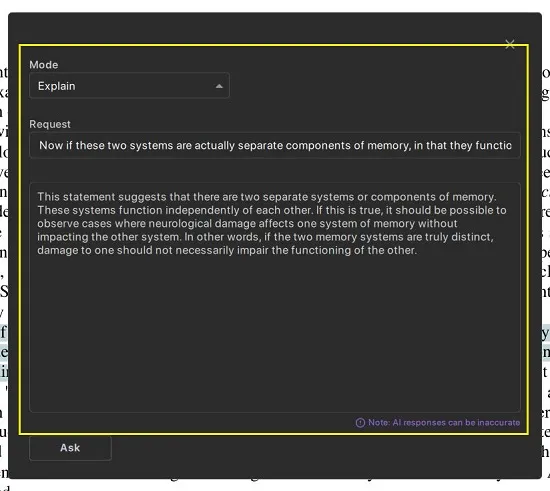Image resolution: width=550 pixels, height=491 pixels.
Task: Click the Mode label
Action: click(x=44, y=65)
